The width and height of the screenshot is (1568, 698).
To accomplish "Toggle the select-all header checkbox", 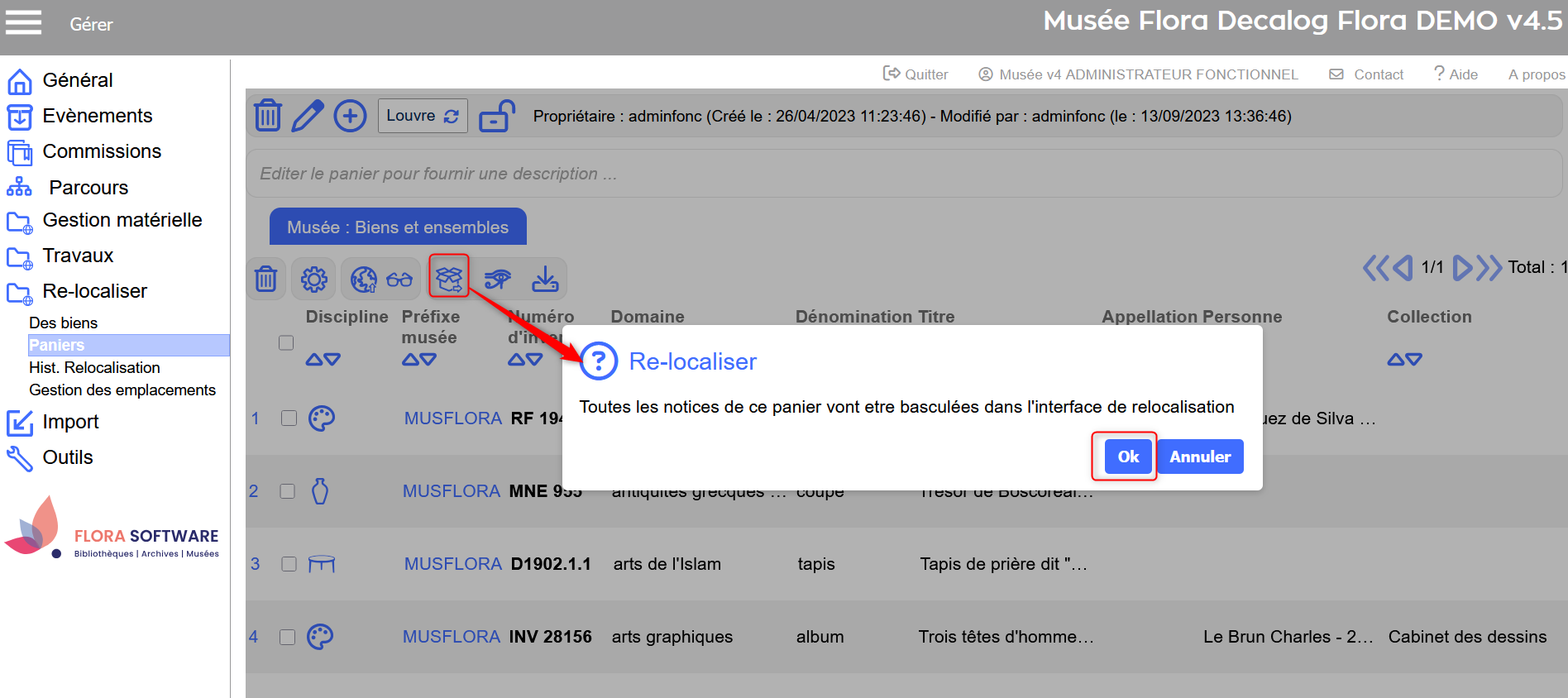I will pyautogui.click(x=286, y=342).
